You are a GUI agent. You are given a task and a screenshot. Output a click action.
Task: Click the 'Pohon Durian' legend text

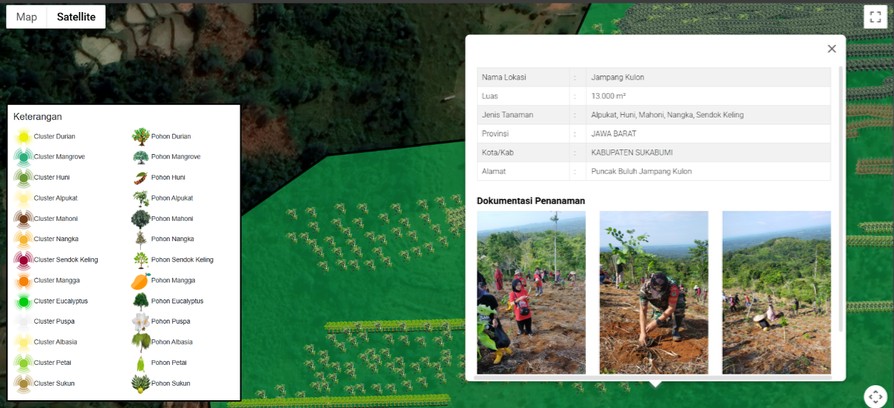(171, 137)
